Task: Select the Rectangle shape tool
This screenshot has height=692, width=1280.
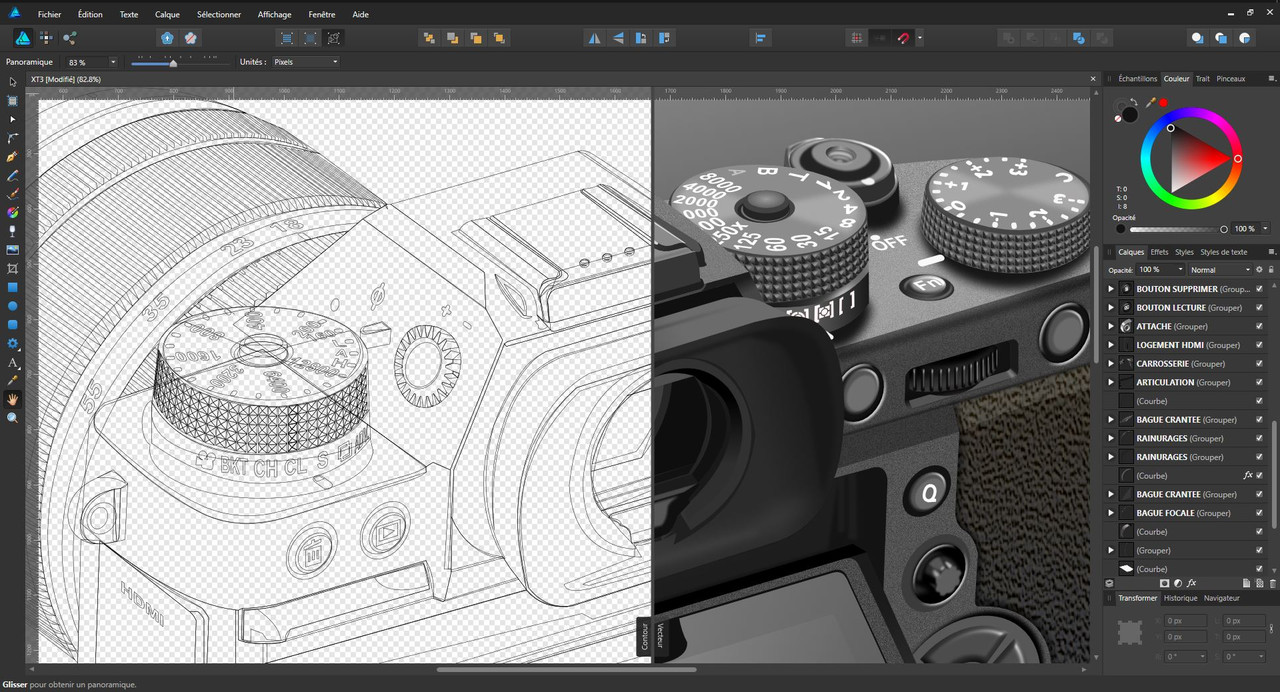Action: [13, 288]
